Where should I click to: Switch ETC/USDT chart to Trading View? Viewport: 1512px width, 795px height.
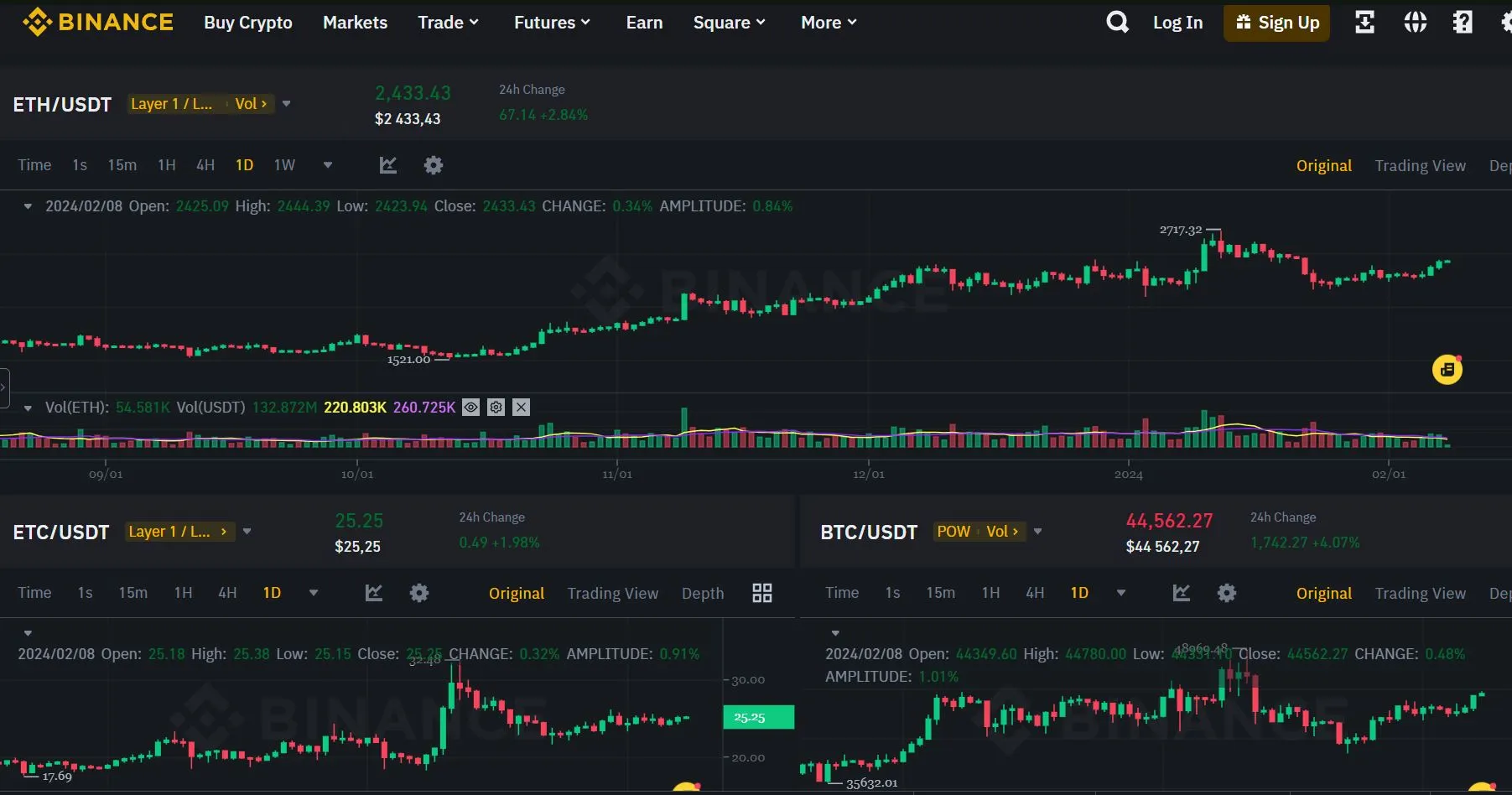(613, 594)
